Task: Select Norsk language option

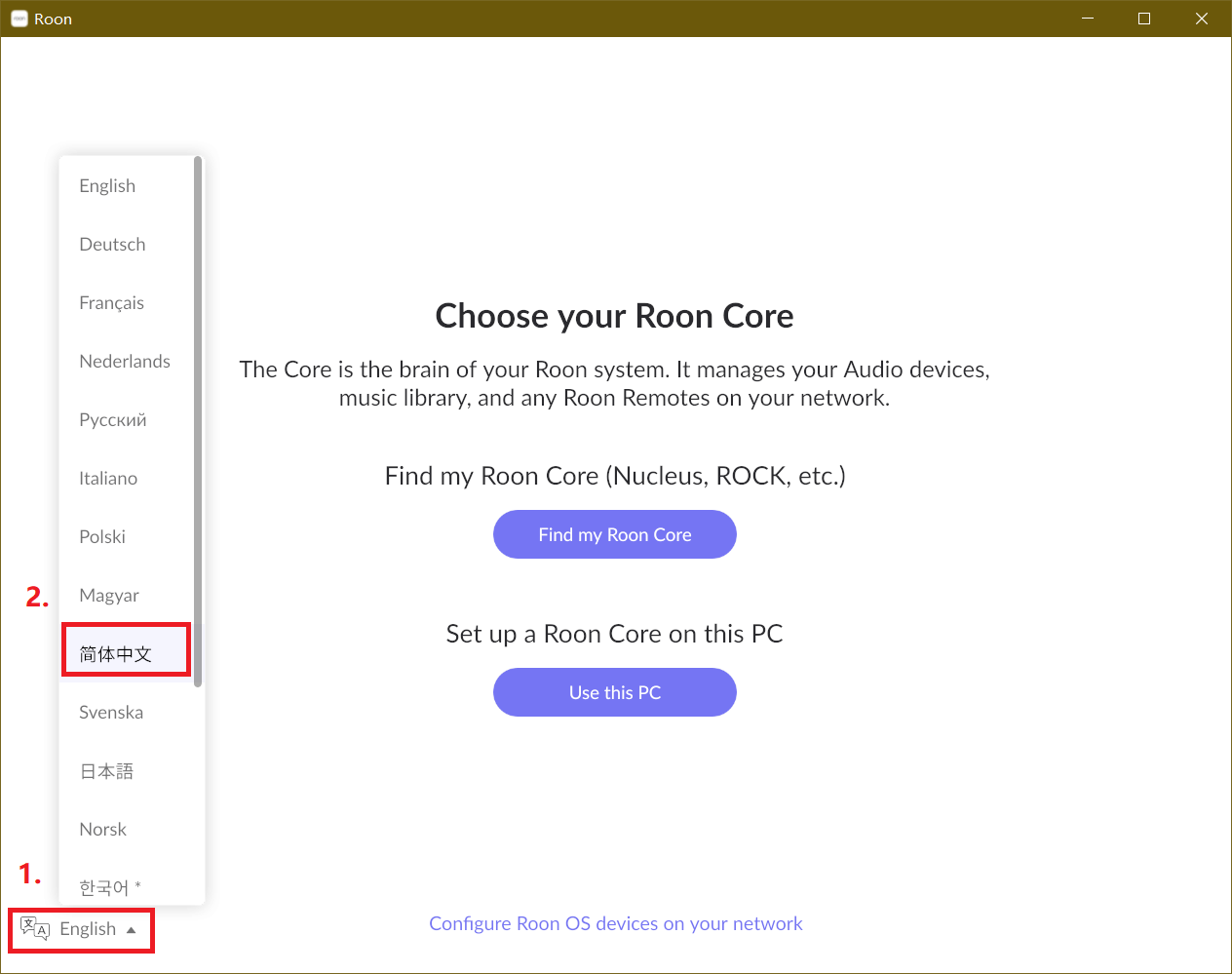Action: [x=103, y=830]
